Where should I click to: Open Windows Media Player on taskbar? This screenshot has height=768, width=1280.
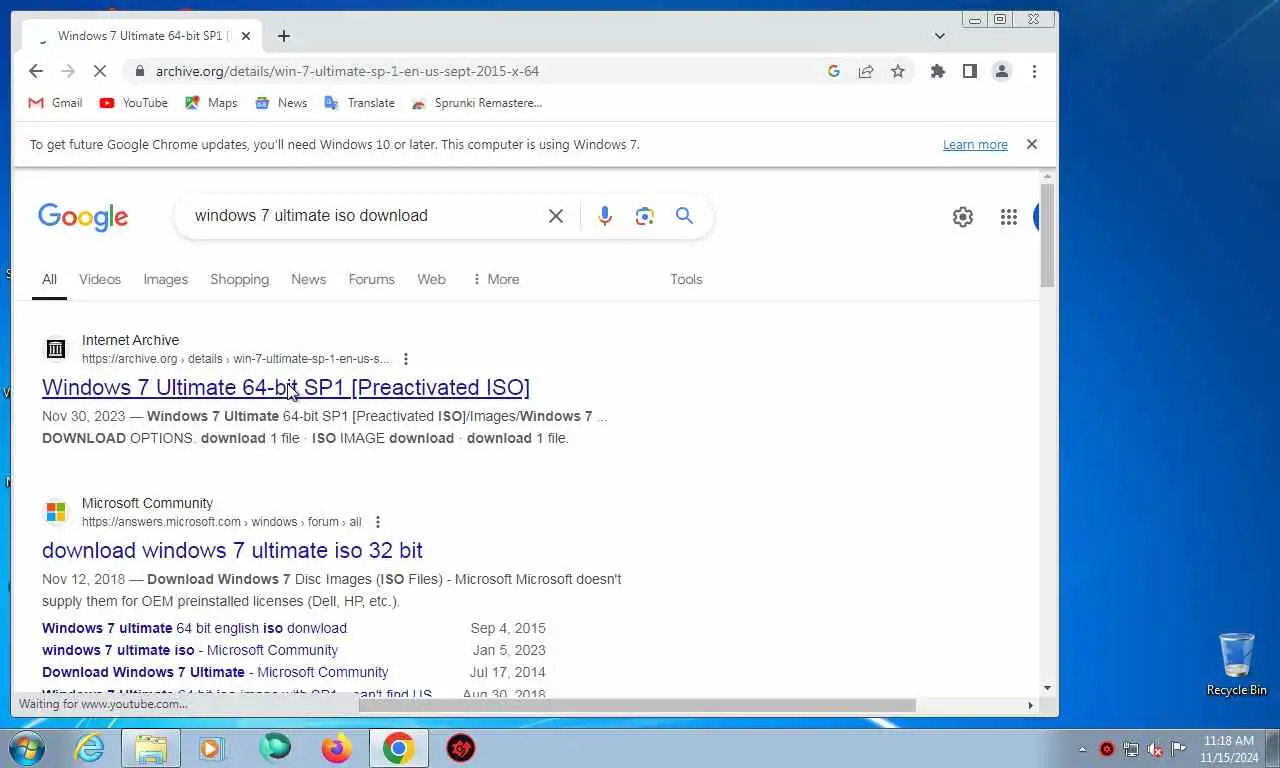tap(212, 748)
